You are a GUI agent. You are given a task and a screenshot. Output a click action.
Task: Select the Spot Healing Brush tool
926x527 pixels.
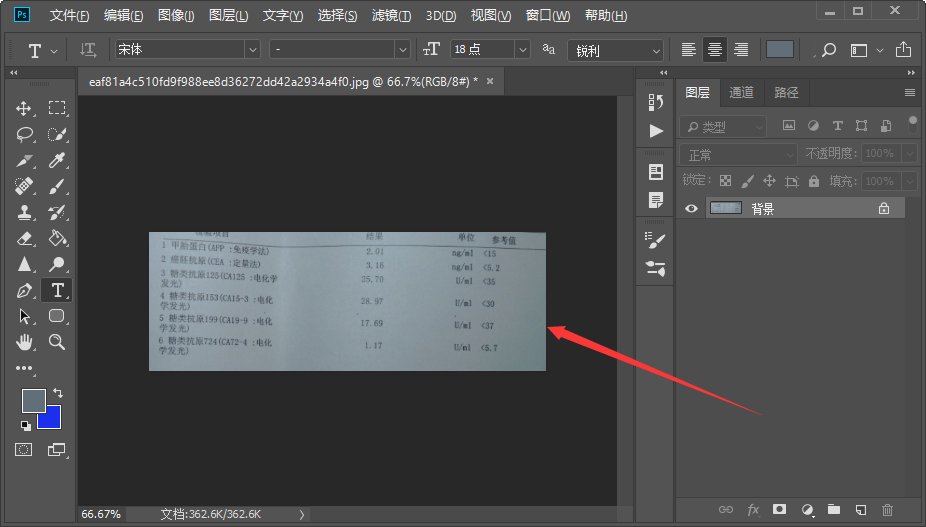[24, 186]
